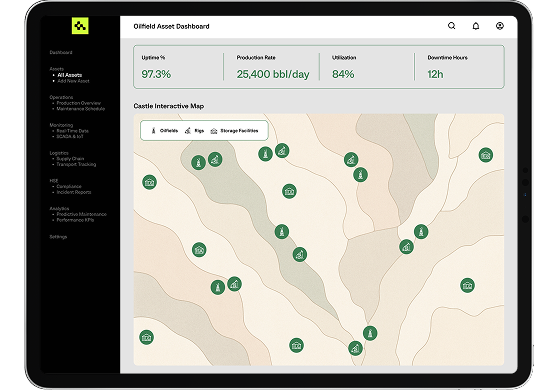Select the rig marker in the map's upper-right-center
The image size is (560, 391).
(351, 160)
